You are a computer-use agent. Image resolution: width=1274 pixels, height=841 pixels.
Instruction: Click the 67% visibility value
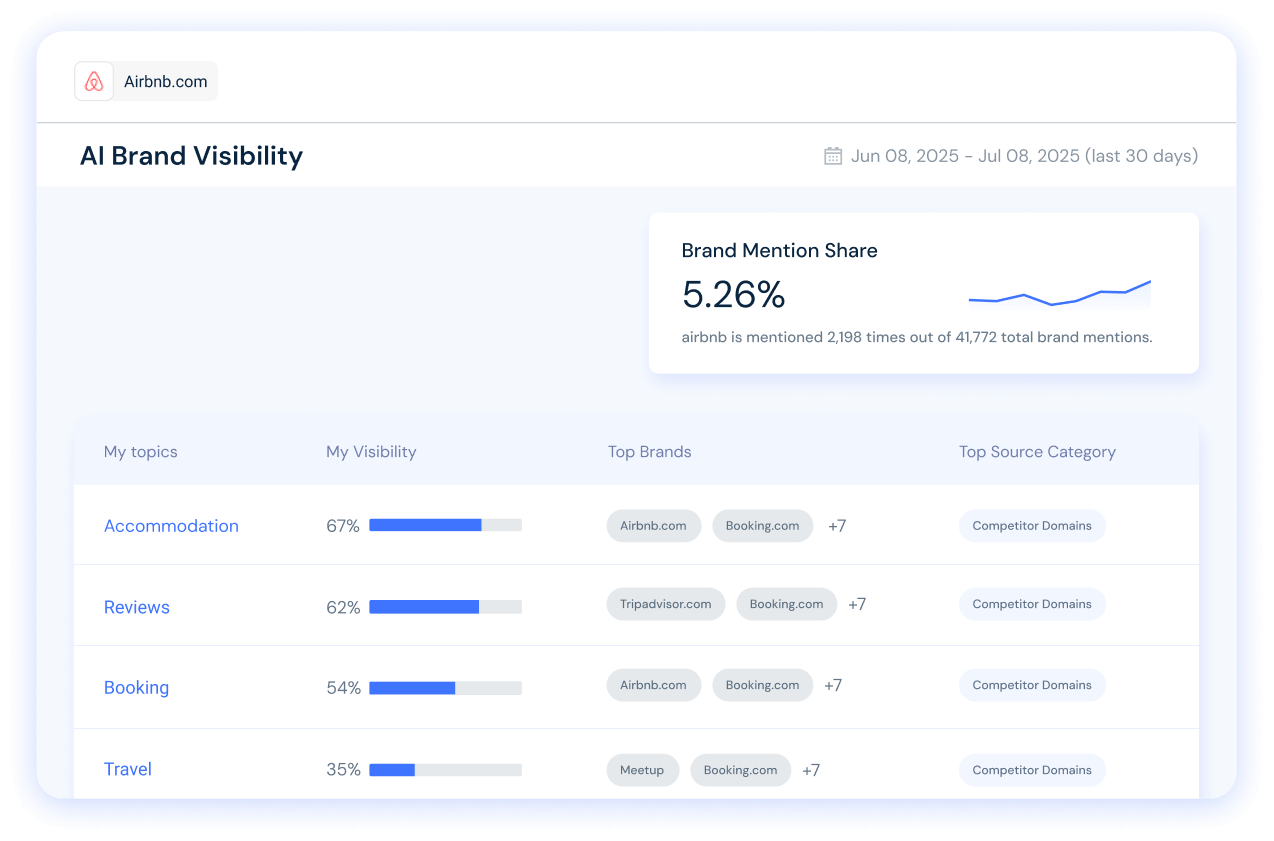click(x=343, y=526)
